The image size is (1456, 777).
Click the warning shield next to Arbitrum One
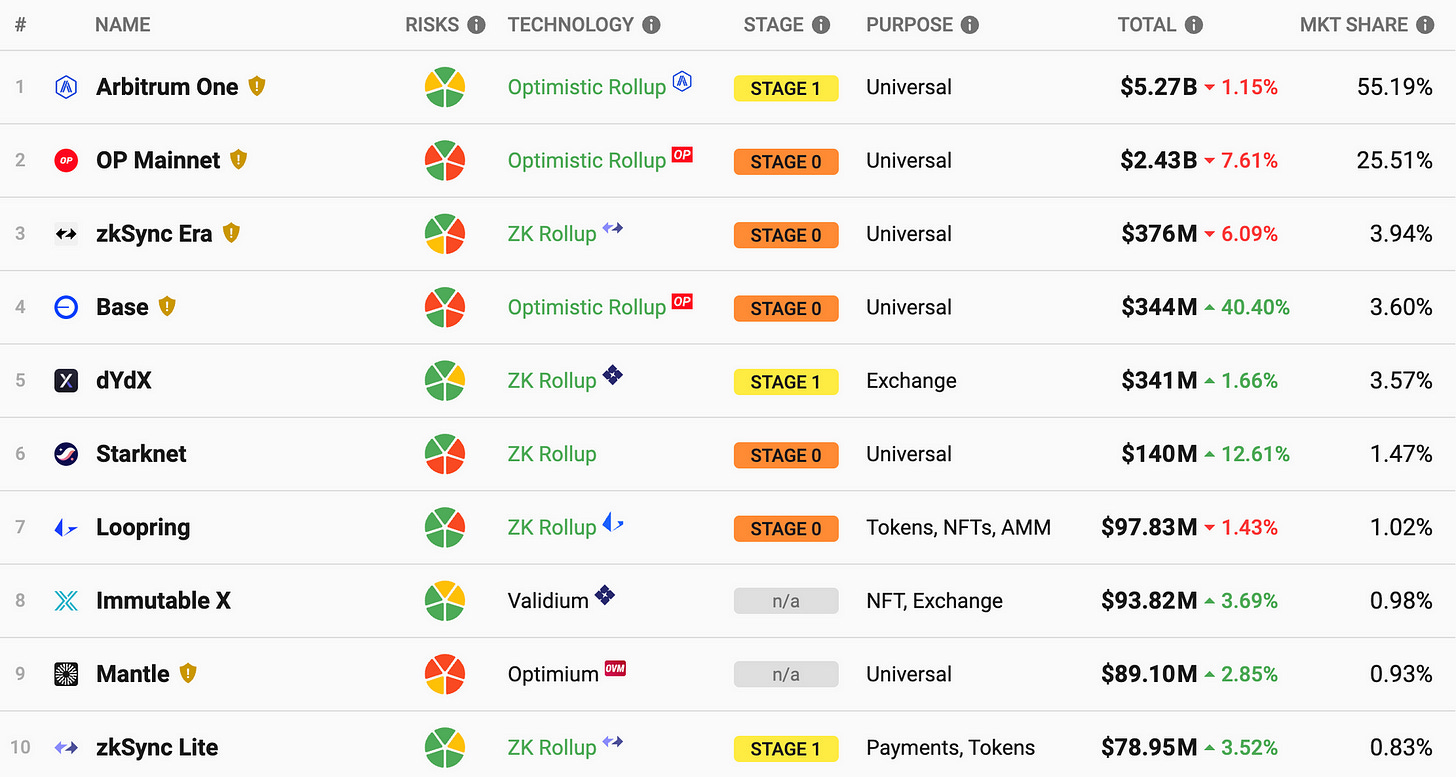(257, 86)
